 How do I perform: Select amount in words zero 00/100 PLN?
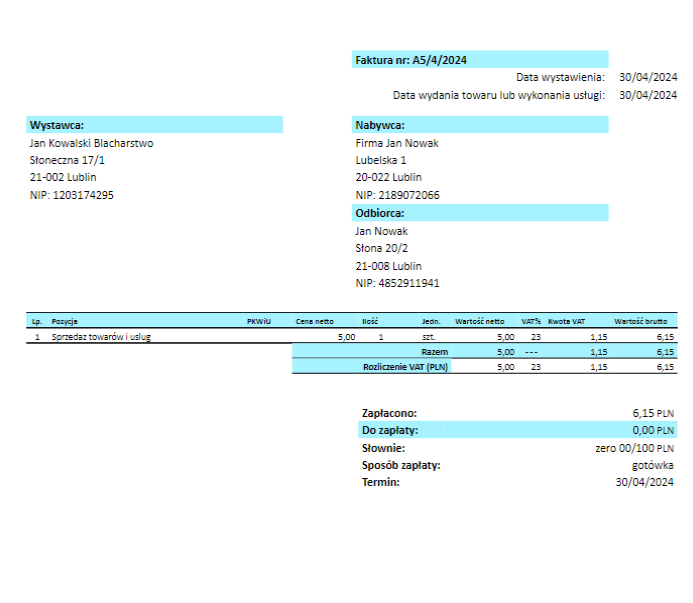pyautogui.click(x=634, y=448)
